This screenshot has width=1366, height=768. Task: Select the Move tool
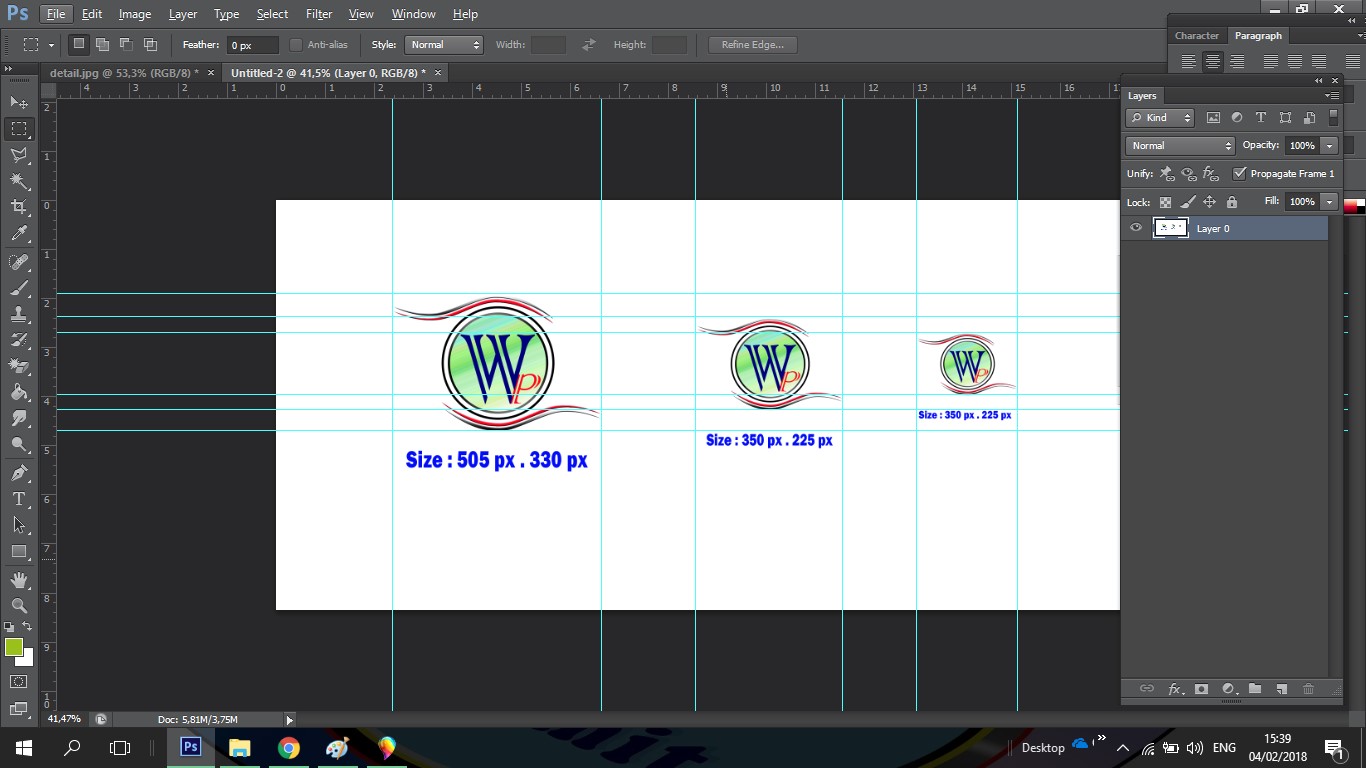coord(19,103)
